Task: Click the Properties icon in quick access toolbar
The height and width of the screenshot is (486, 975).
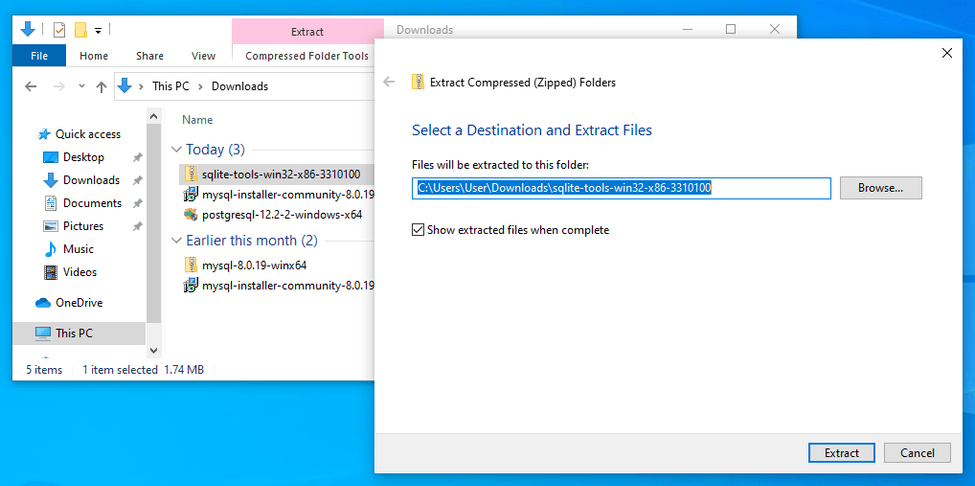Action: coord(59,30)
